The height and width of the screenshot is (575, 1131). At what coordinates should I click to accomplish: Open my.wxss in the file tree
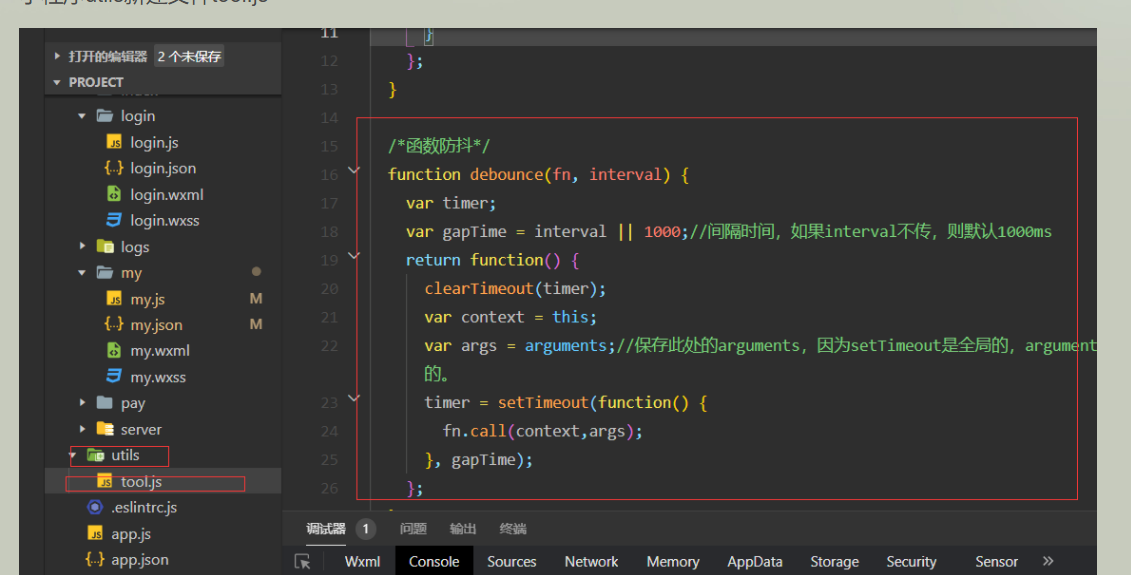pyautogui.click(x=158, y=377)
